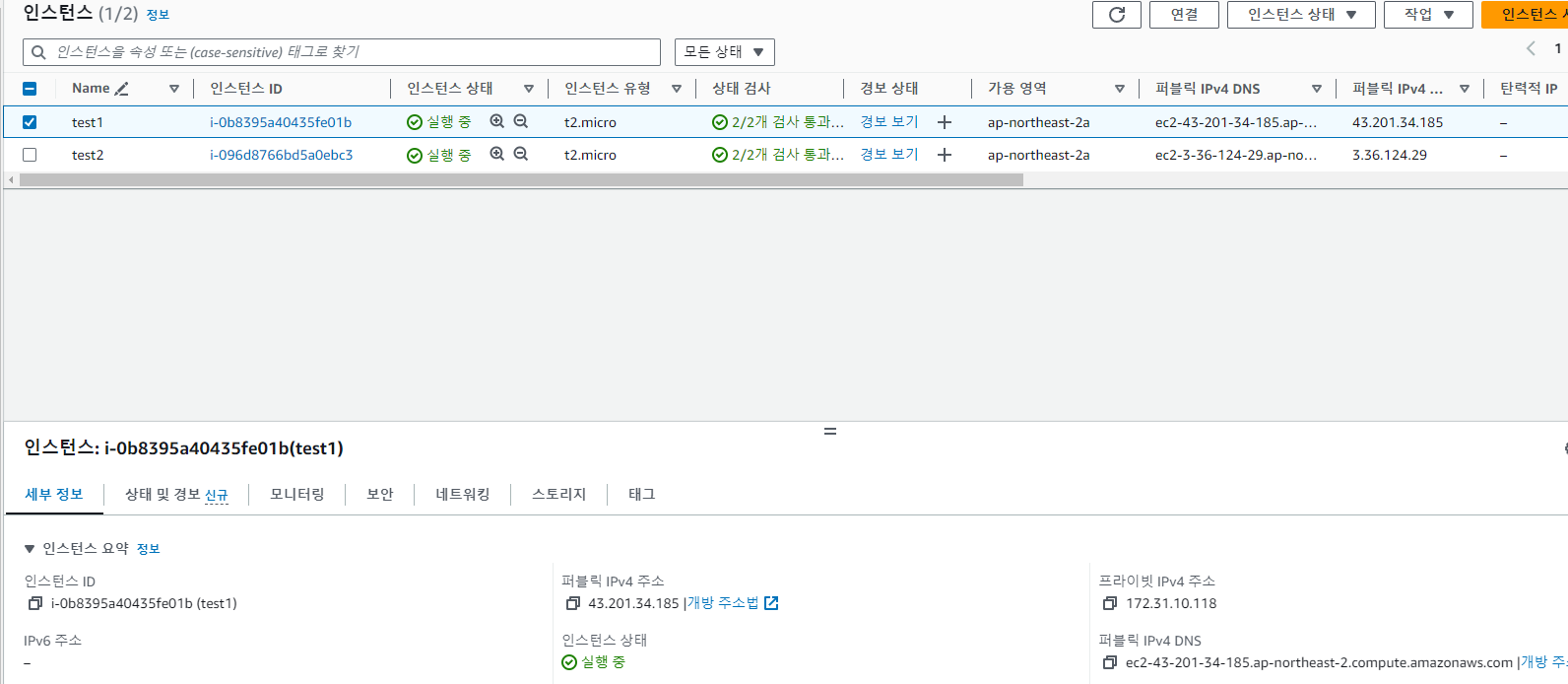The height and width of the screenshot is (684, 1568).
Task: Switch to the 모니터링 tab
Action: coord(297,494)
